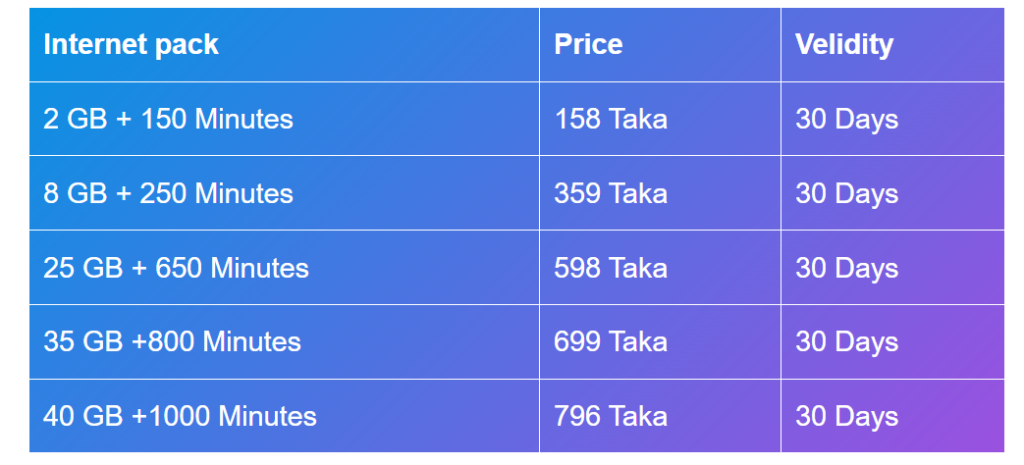Select the 8 GB + 250 Minutes pack

(x=168, y=194)
